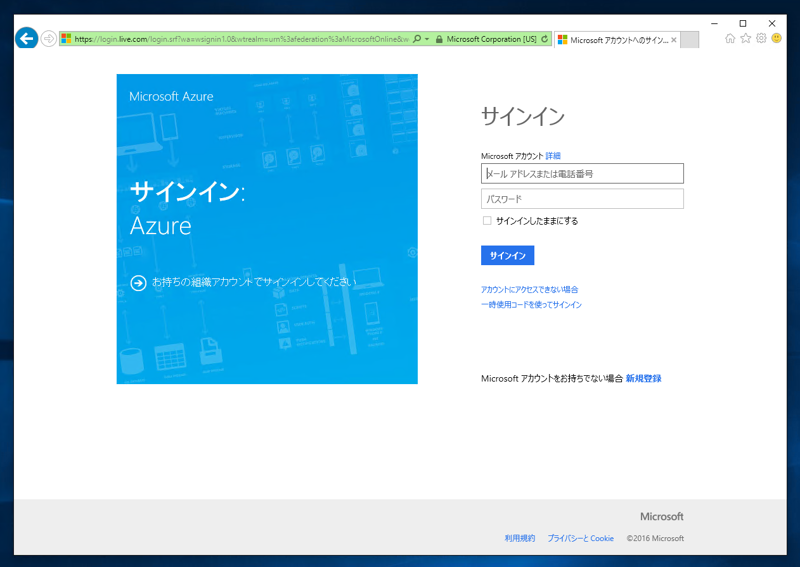Open the Home icon in toolbar

point(730,38)
